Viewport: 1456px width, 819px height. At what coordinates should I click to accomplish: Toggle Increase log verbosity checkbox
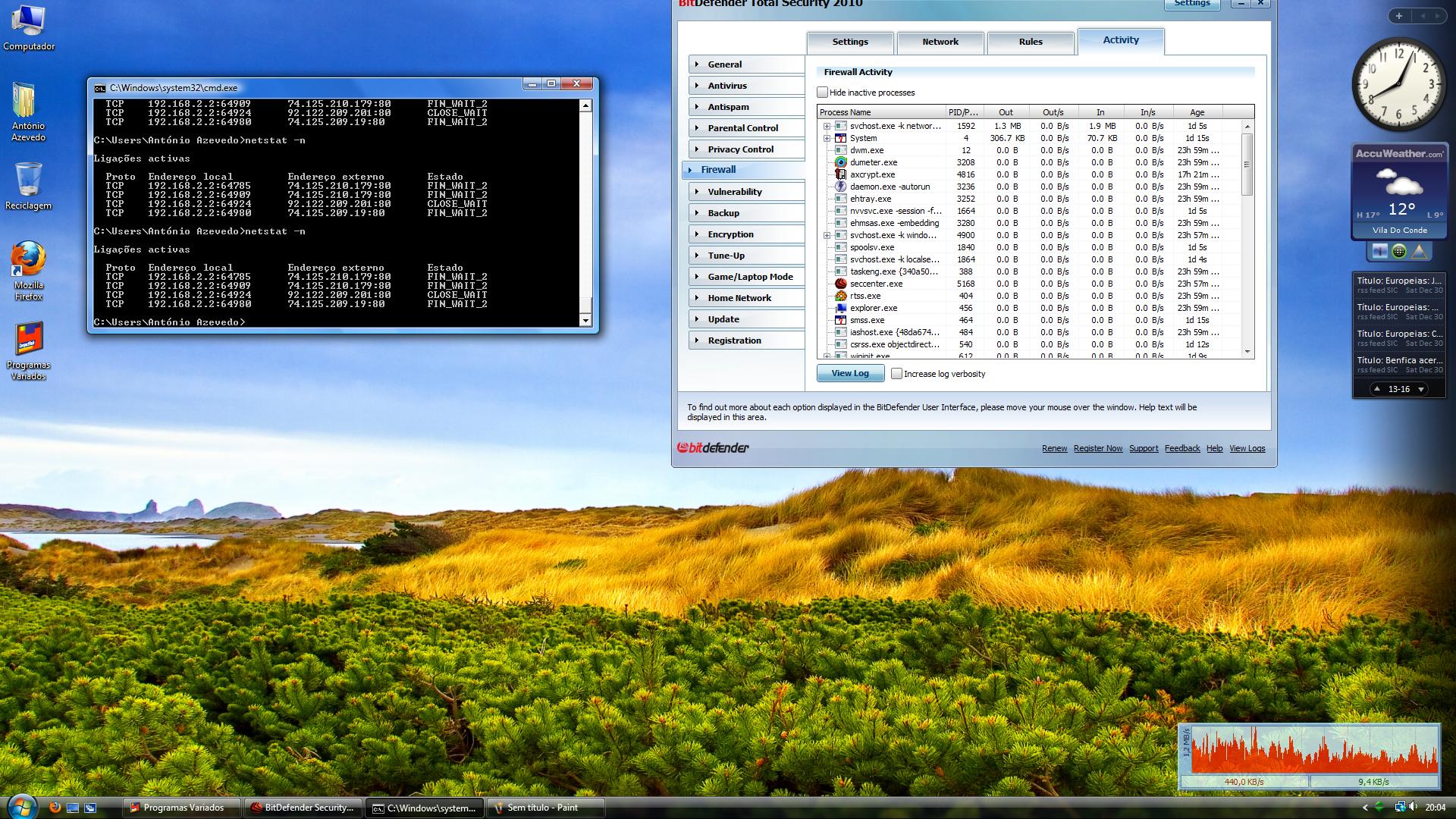pos(896,374)
